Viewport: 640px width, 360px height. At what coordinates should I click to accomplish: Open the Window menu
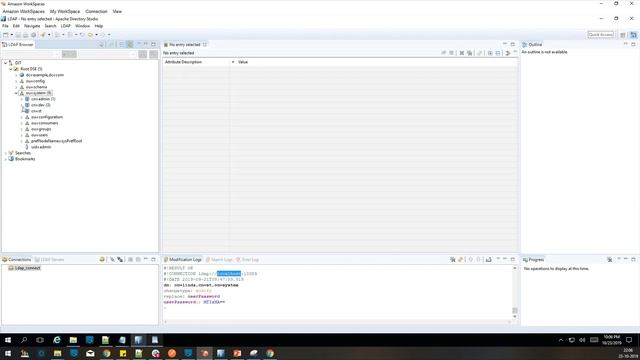pos(82,26)
